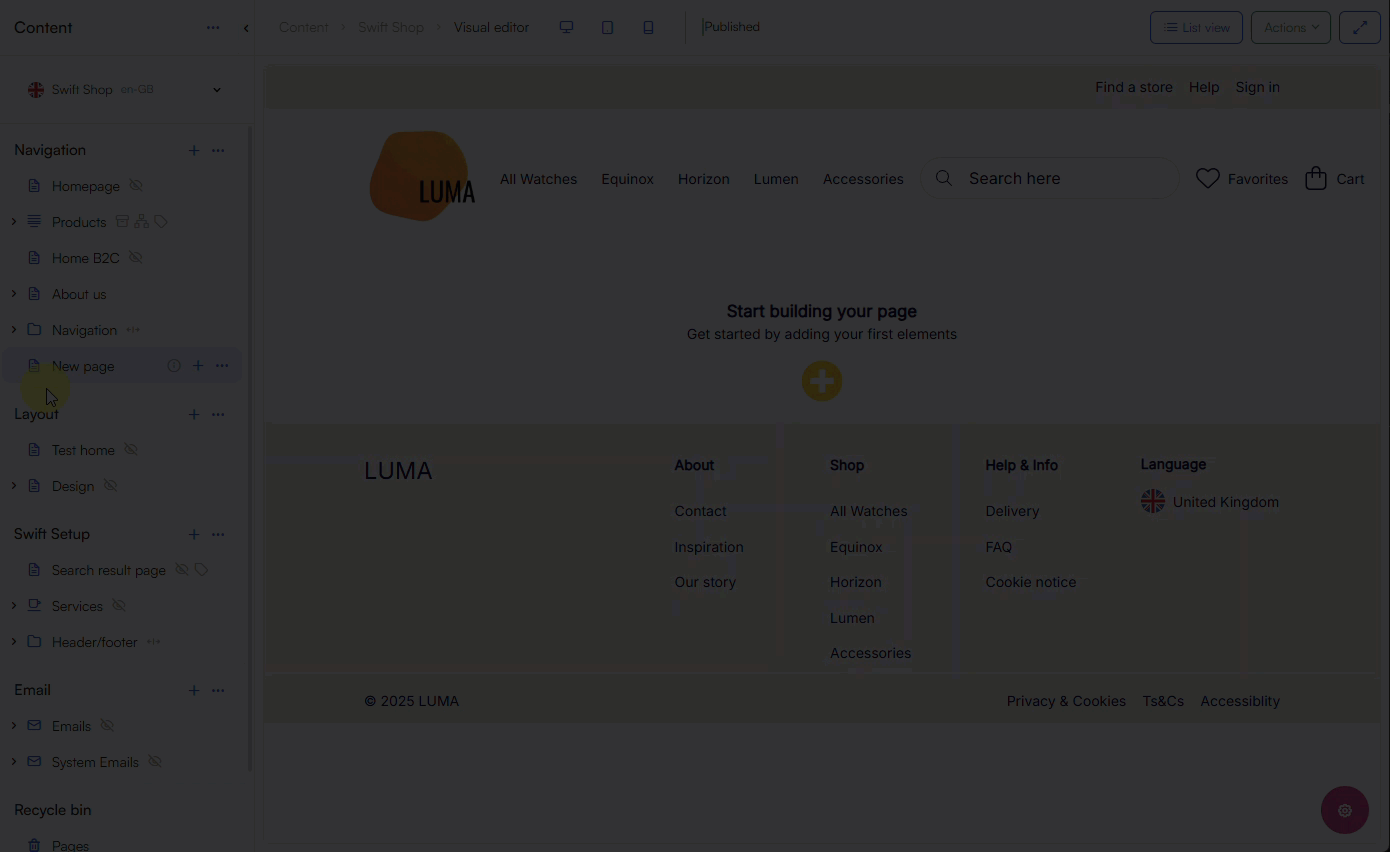Toggle visibility of Test home page
Viewport: 1390px width, 852px height.
(130, 450)
